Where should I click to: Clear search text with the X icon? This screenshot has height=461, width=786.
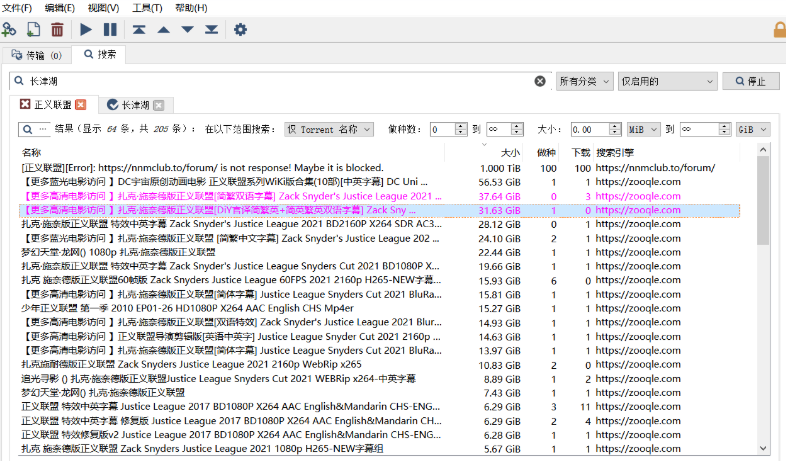(x=540, y=81)
